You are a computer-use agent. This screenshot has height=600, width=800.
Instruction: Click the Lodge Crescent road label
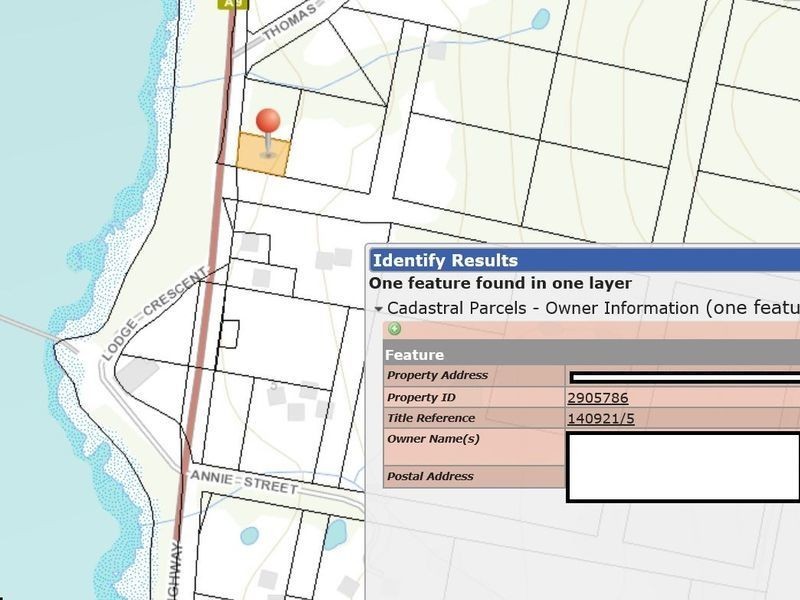[155, 315]
